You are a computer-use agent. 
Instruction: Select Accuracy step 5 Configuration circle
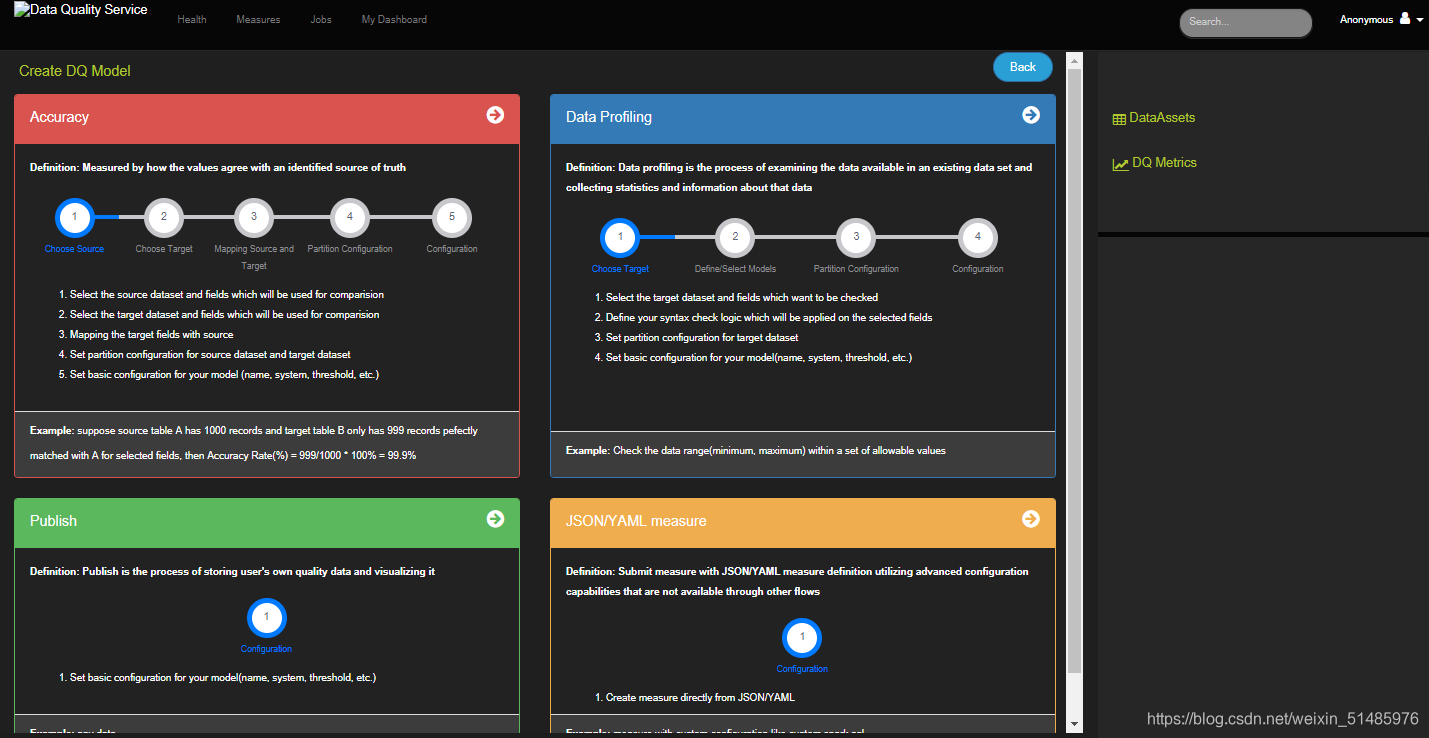pyautogui.click(x=452, y=216)
